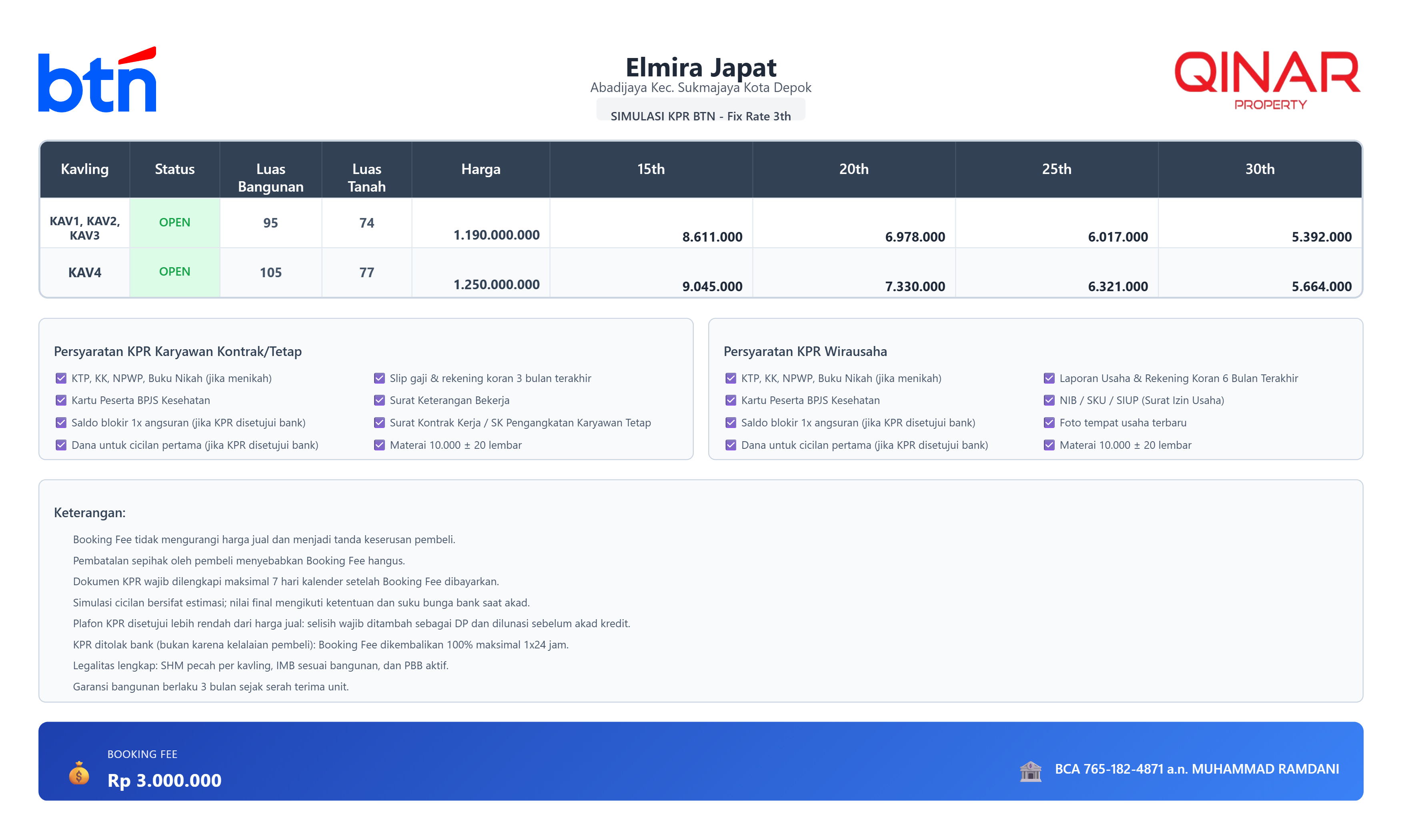Toggle Kartu Peserta BPJS checkbox under Wirausaha
Image resolution: width=1402 pixels, height=840 pixels.
pyautogui.click(x=731, y=400)
